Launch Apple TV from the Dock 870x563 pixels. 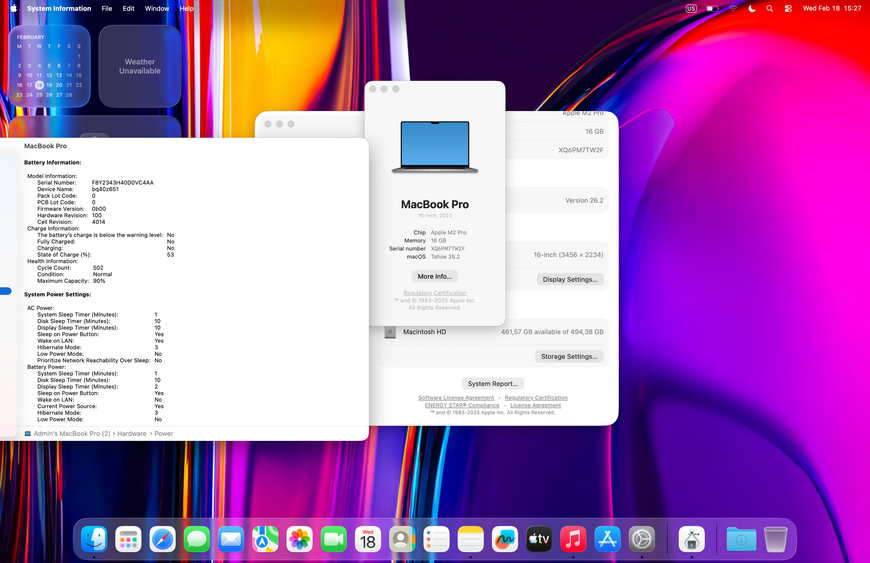(539, 539)
